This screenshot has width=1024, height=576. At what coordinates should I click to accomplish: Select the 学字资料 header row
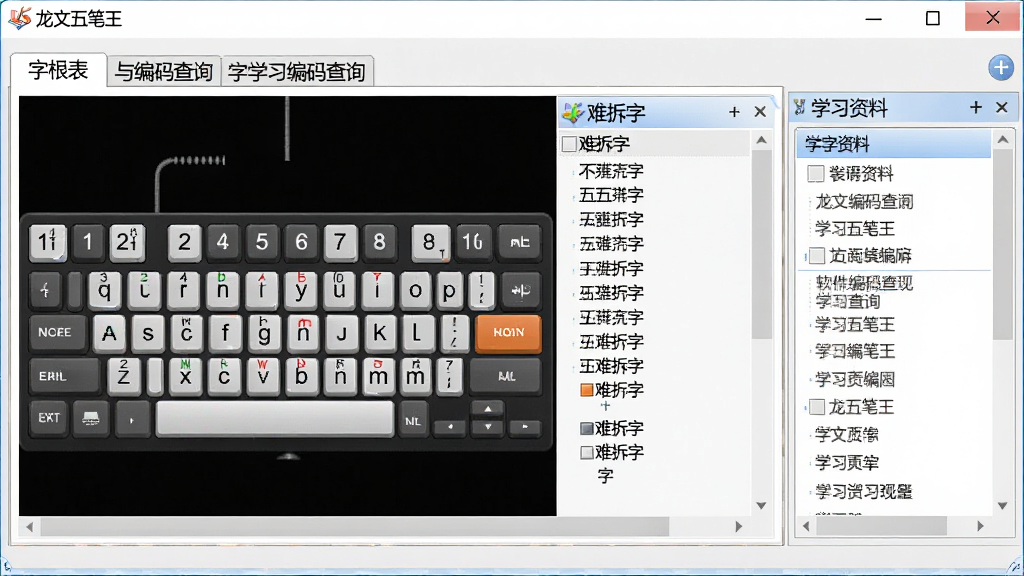point(893,144)
